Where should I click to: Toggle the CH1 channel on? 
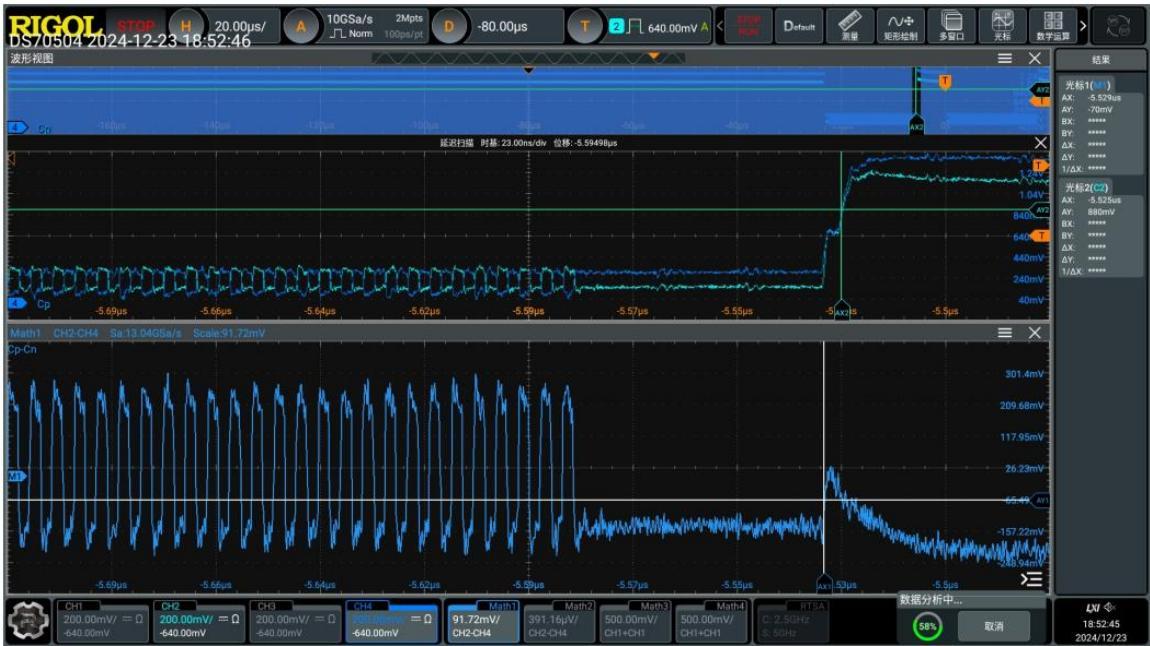[101, 622]
